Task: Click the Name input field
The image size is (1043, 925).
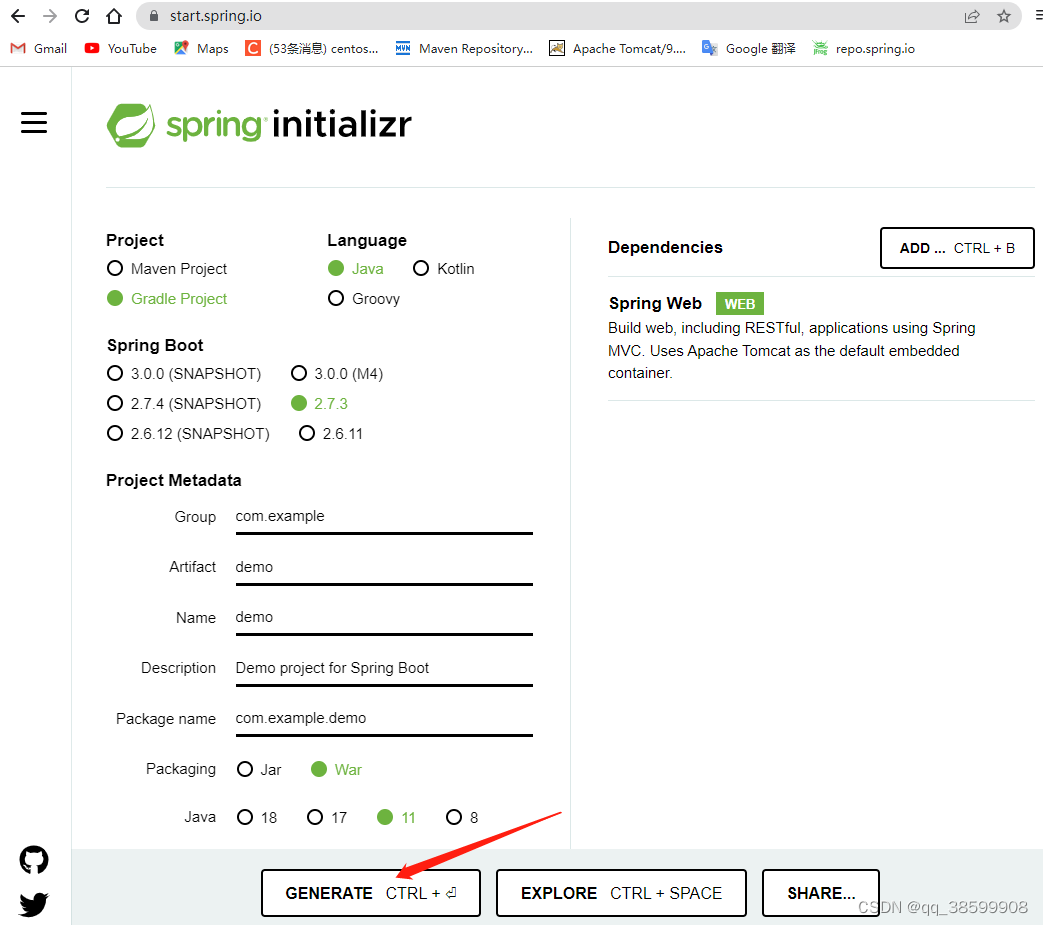Action: point(384,618)
